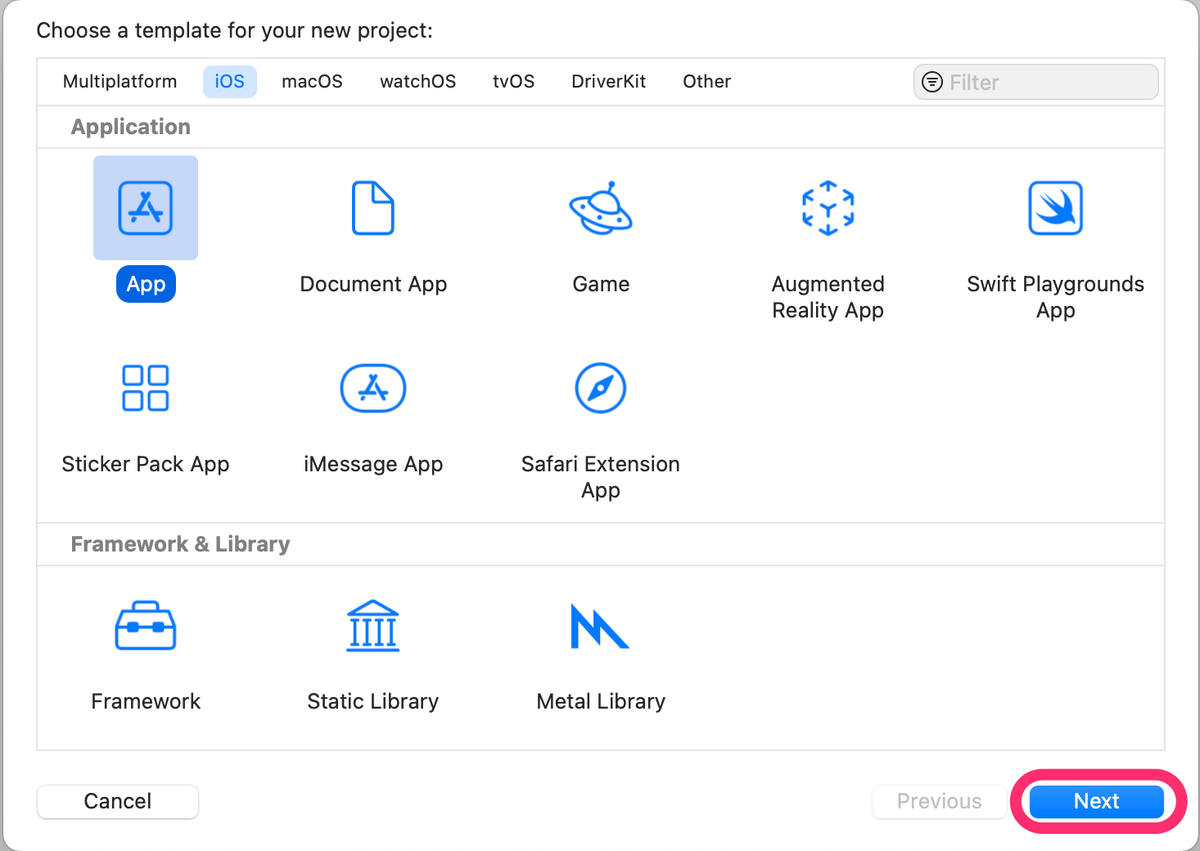Switch to the Other tab
Image resolution: width=1200 pixels, height=851 pixels.
tap(707, 82)
